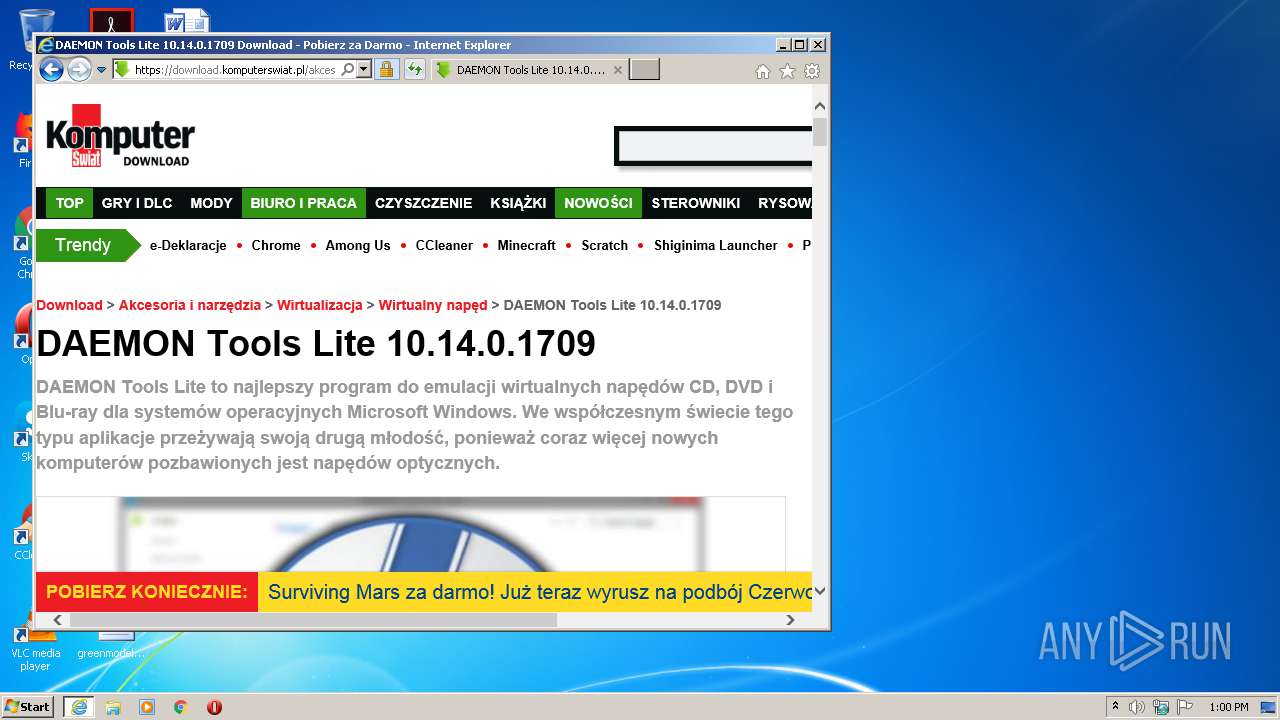The width and height of the screenshot is (1280, 720).
Task: Expand the address bar autocomplete dropdown
Action: (363, 70)
